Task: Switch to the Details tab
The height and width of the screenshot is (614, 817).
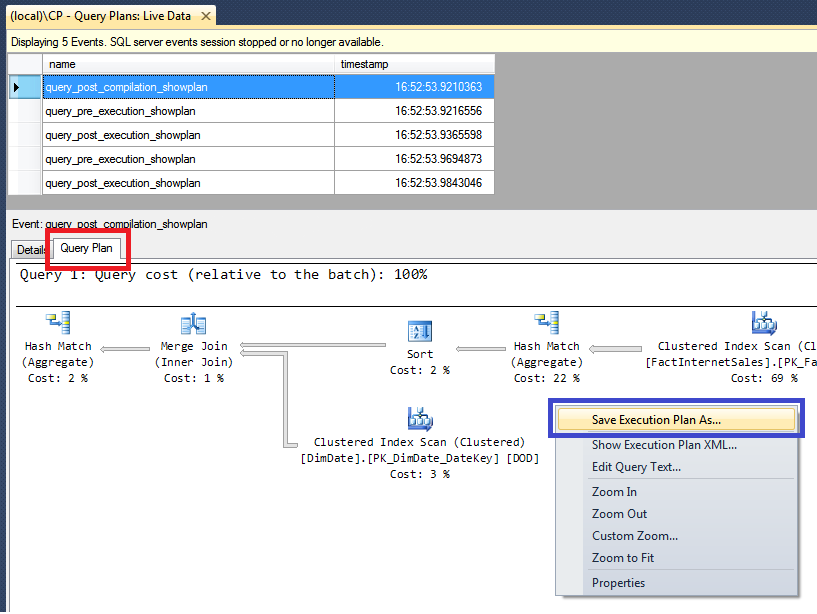Action: (31, 250)
